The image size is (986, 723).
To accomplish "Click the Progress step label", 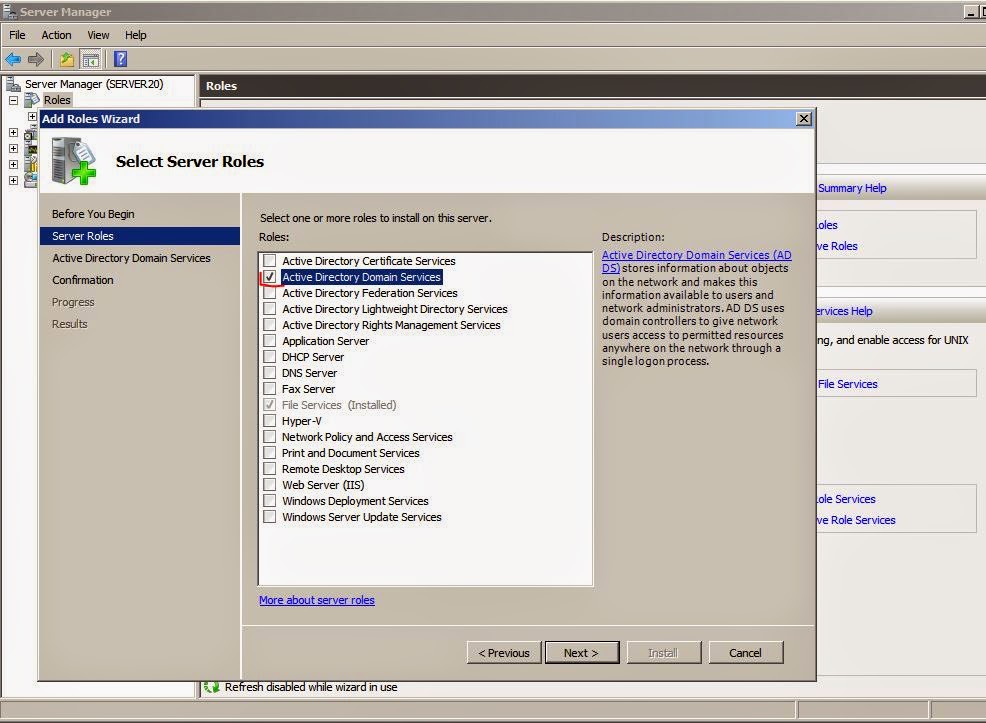I will [73, 302].
